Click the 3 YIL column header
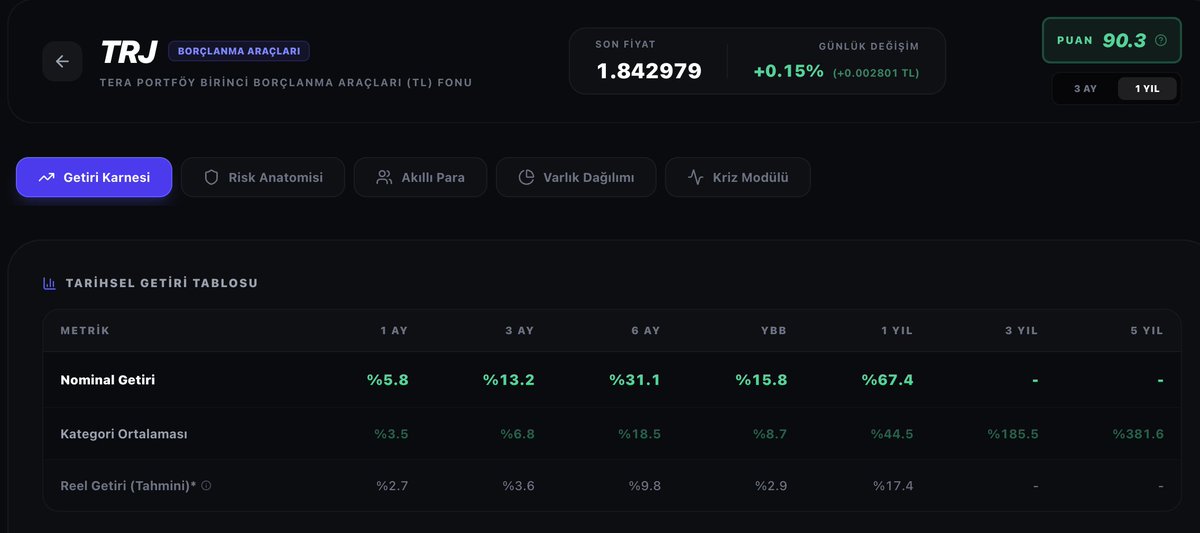1200x533 pixels. pos(1021,331)
